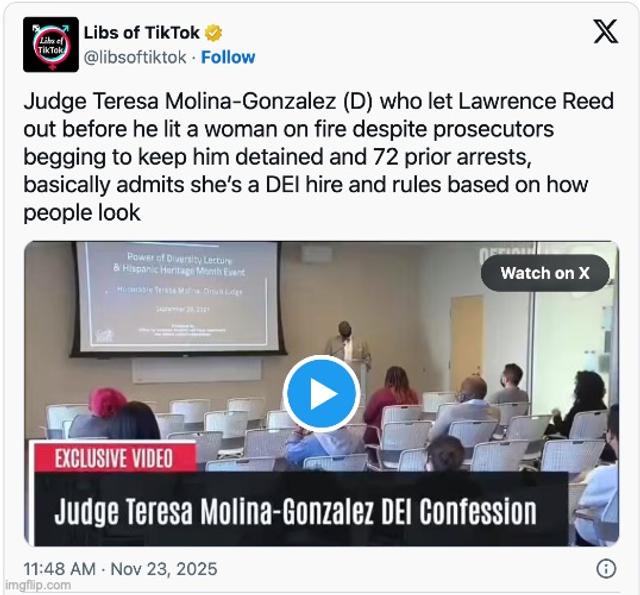Click the Libs of TikTok display name
640x595 pixels.
coord(142,33)
